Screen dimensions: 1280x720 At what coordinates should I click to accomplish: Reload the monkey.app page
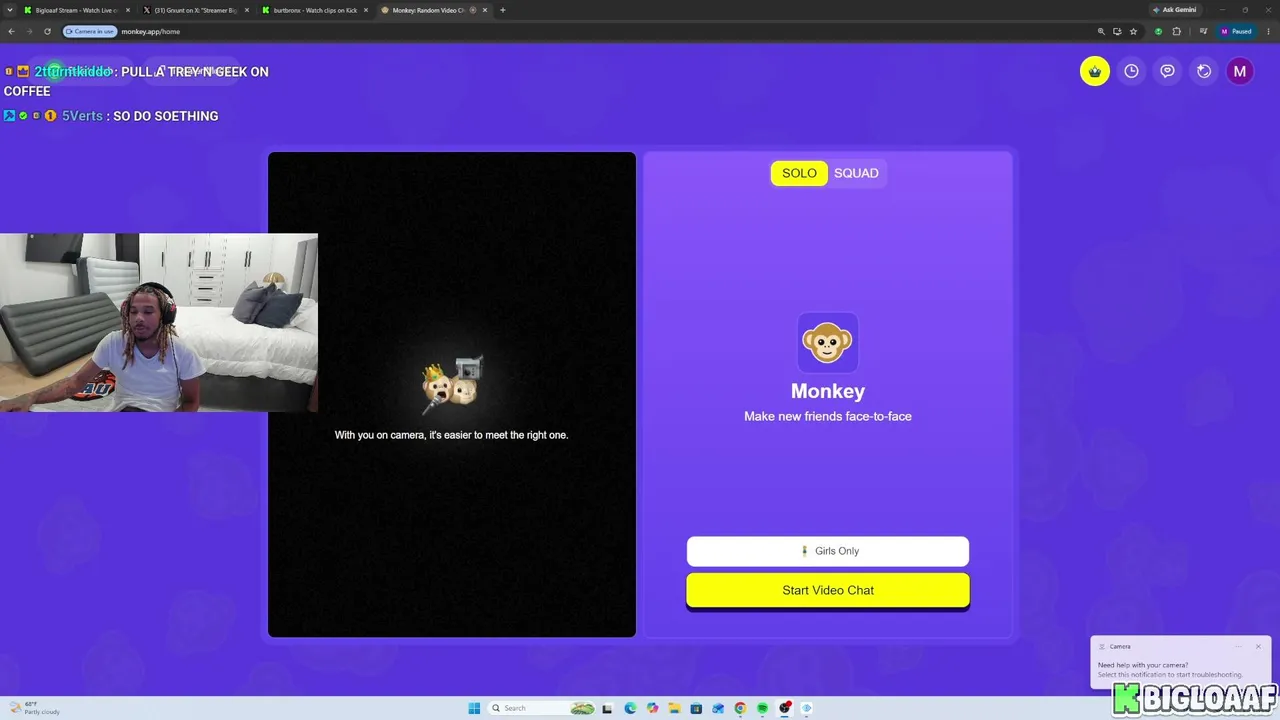pos(47,31)
